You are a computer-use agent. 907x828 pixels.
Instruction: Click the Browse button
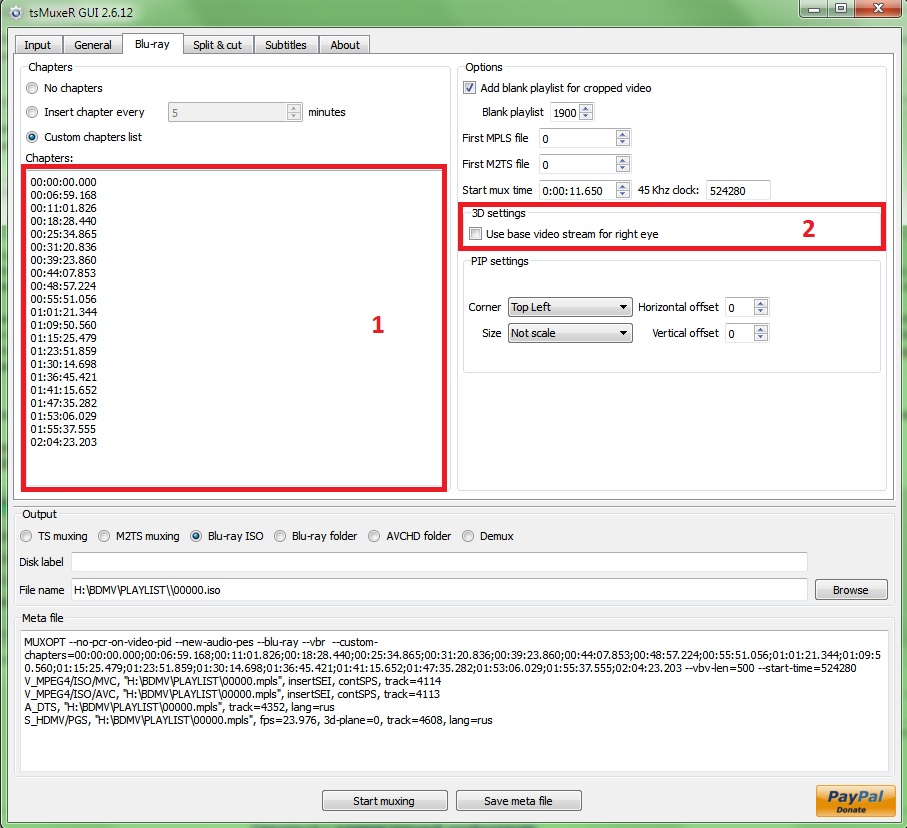851,590
